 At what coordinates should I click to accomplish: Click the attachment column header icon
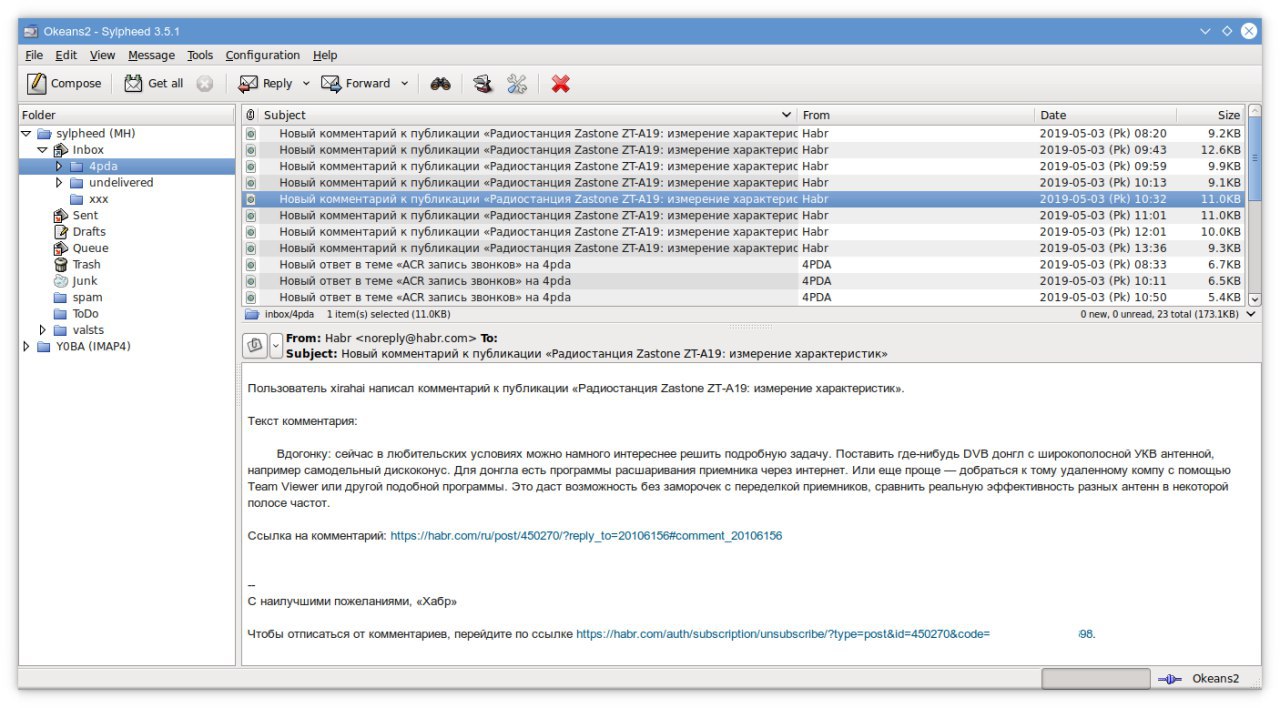coord(250,115)
